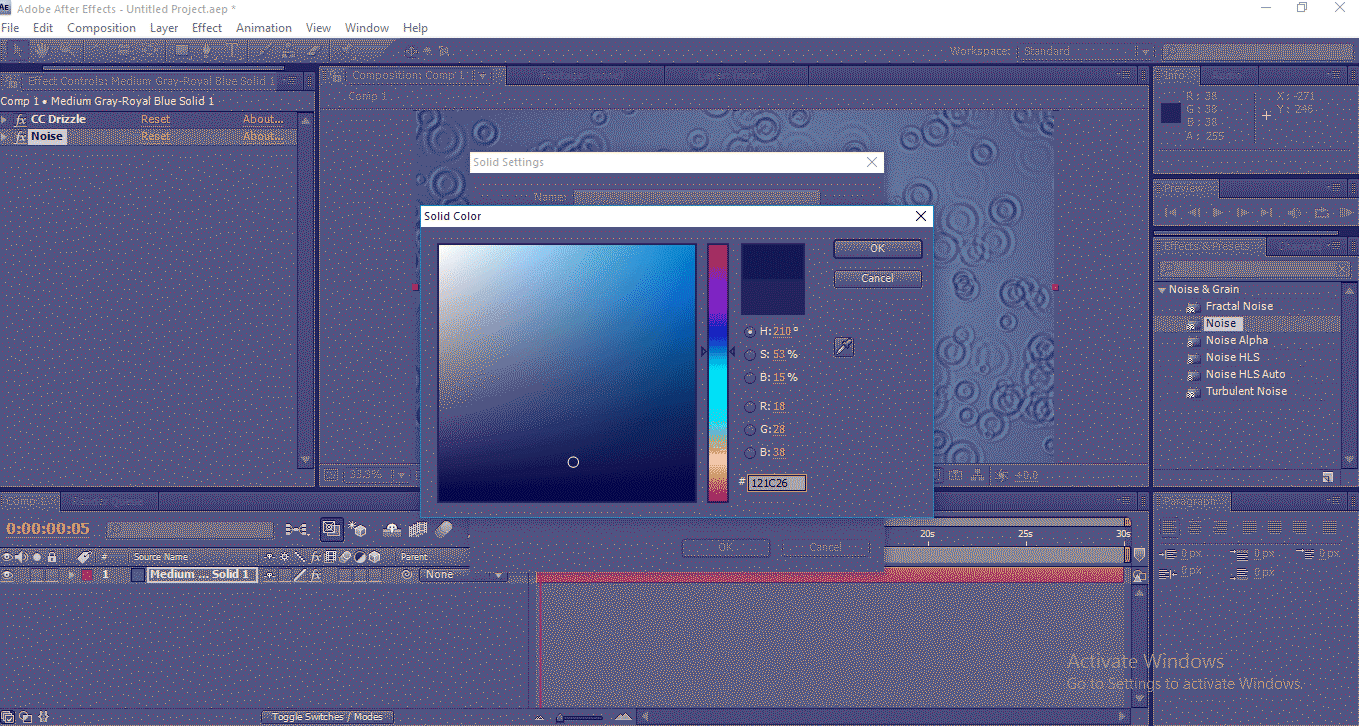Expand Noise effect properties in Effect Controls
The width and height of the screenshot is (1359, 726).
tap(5, 137)
